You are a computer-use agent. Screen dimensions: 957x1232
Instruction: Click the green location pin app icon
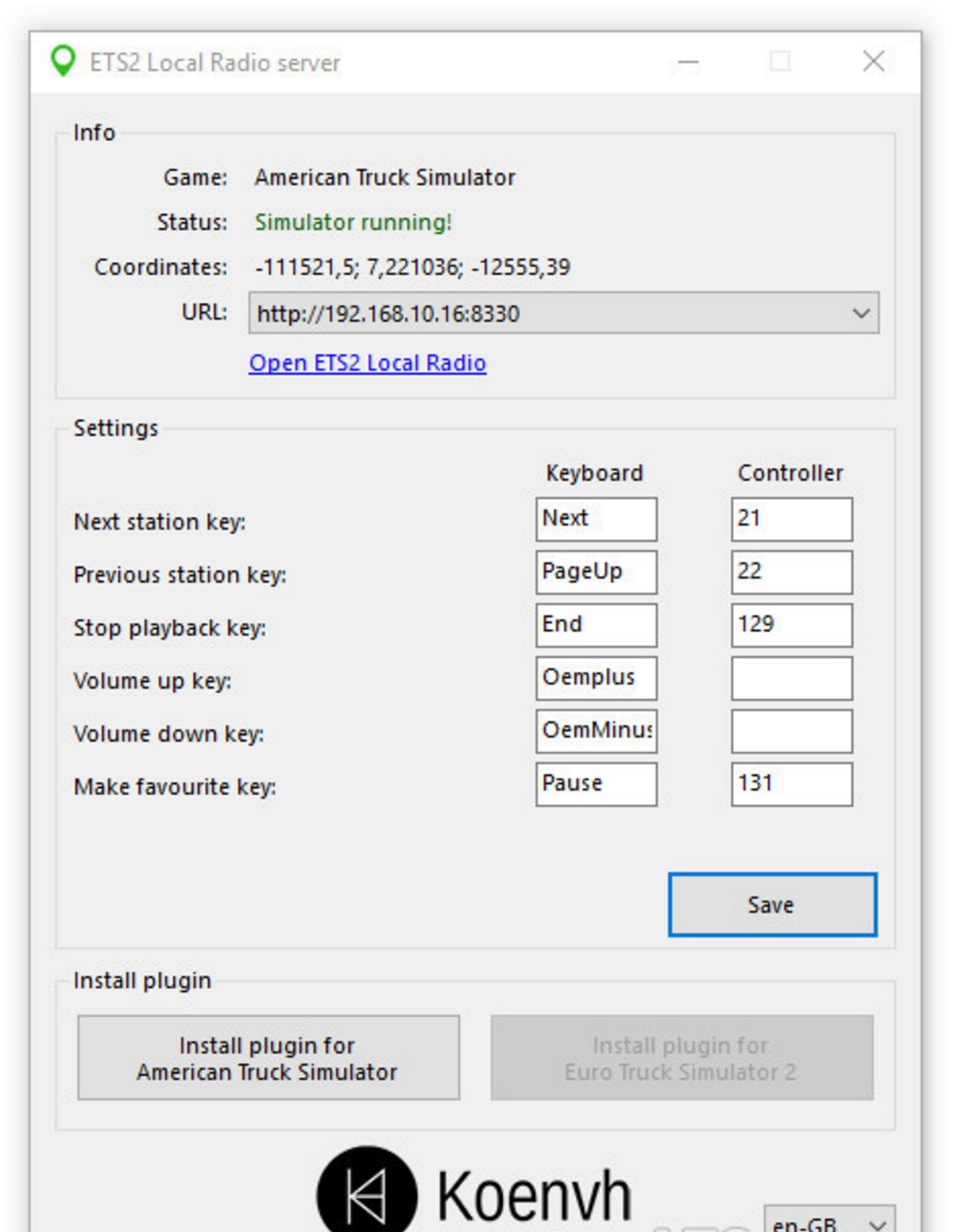[x=63, y=61]
